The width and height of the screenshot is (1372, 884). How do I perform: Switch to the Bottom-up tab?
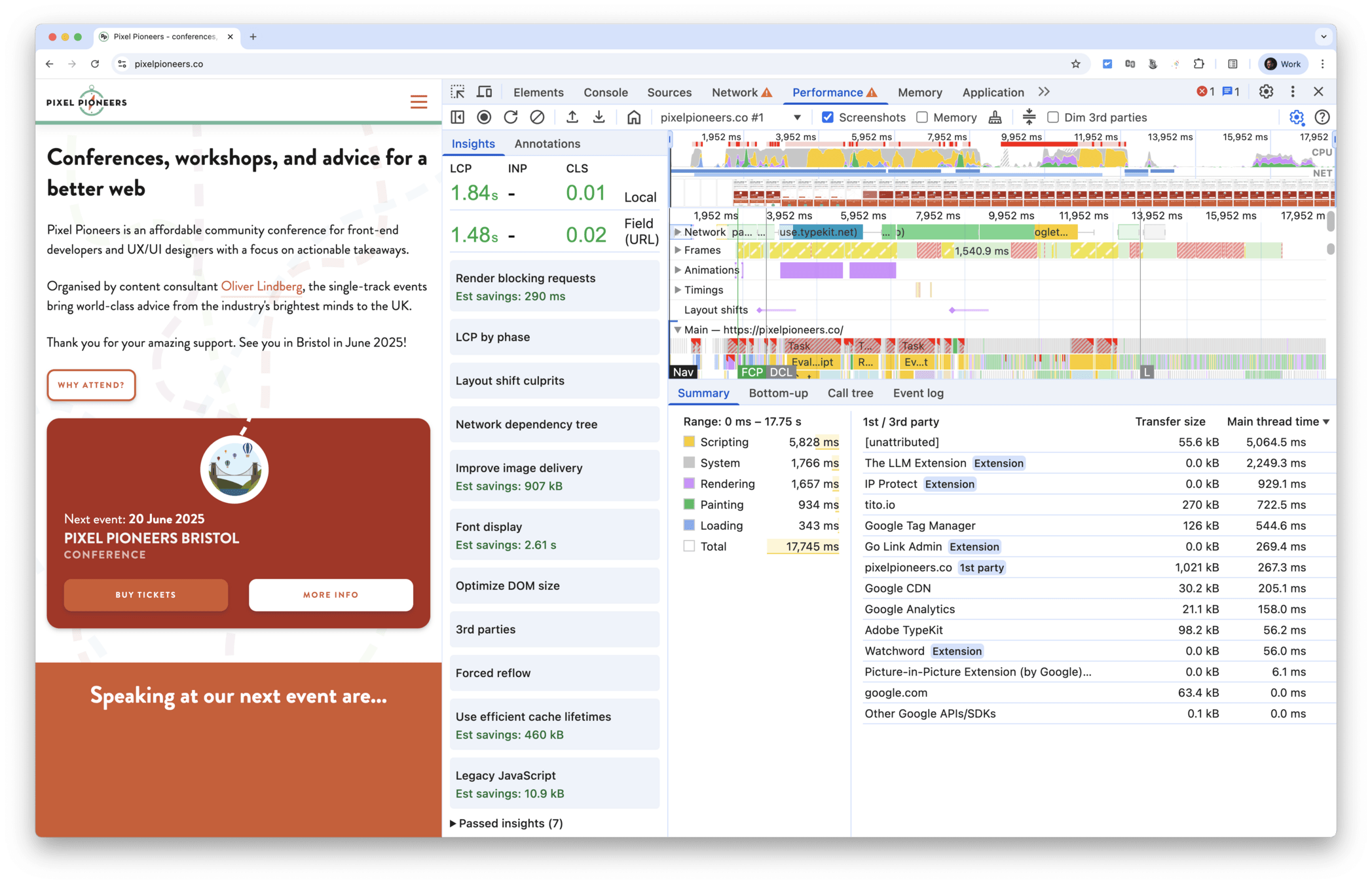point(778,393)
